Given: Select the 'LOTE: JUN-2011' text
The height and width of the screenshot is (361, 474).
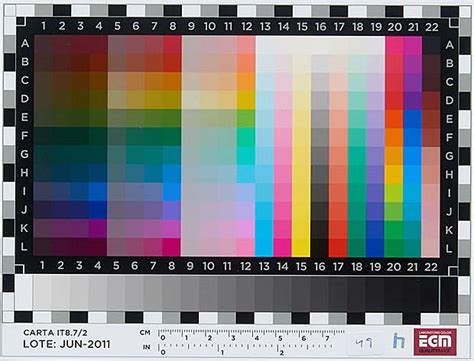Looking at the screenshot, I should coord(67,344).
